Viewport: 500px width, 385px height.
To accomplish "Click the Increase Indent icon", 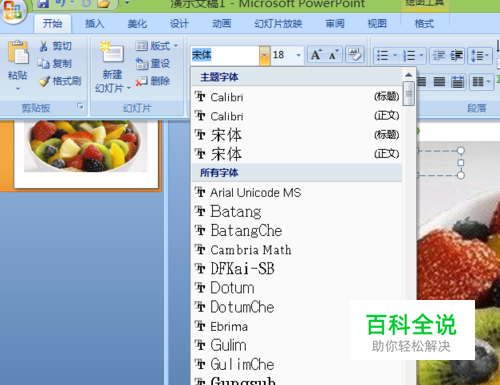I will coord(456,55).
